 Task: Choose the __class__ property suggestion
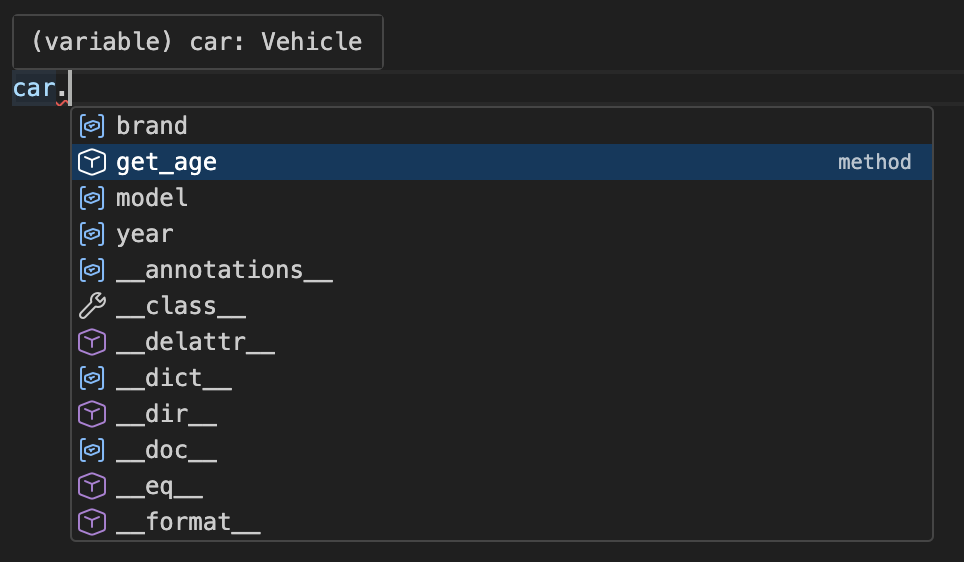click(x=181, y=306)
